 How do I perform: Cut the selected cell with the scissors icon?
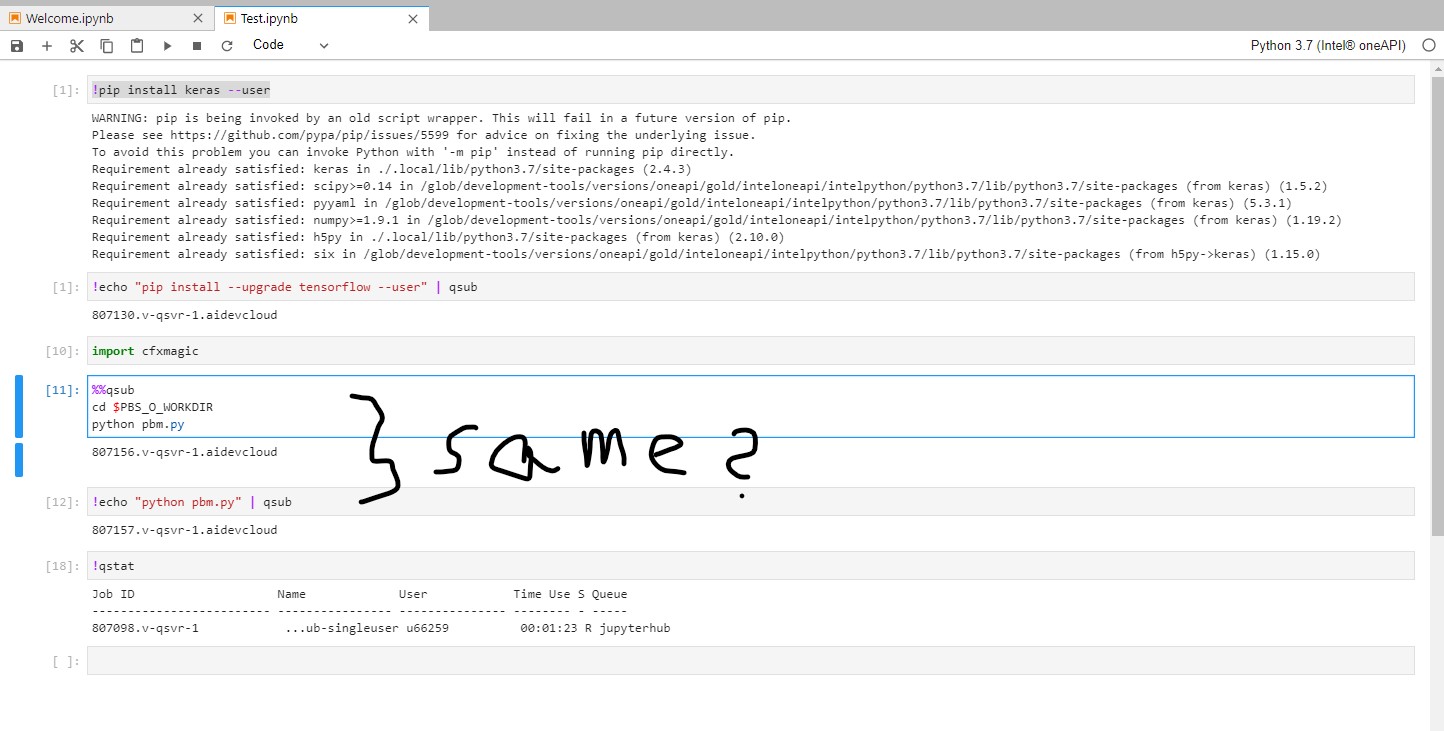click(x=76, y=45)
